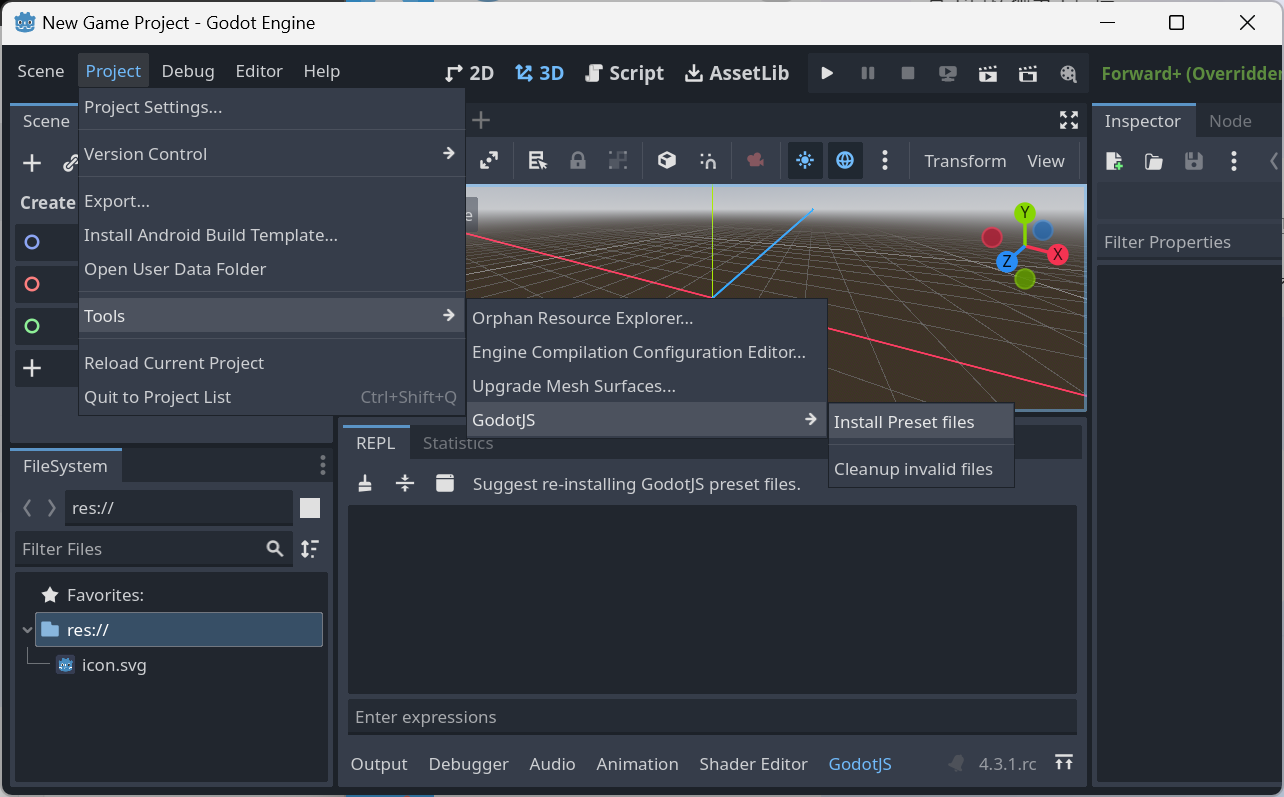Add a new scene tab
Screen dimensions: 1284x797
tap(481, 121)
